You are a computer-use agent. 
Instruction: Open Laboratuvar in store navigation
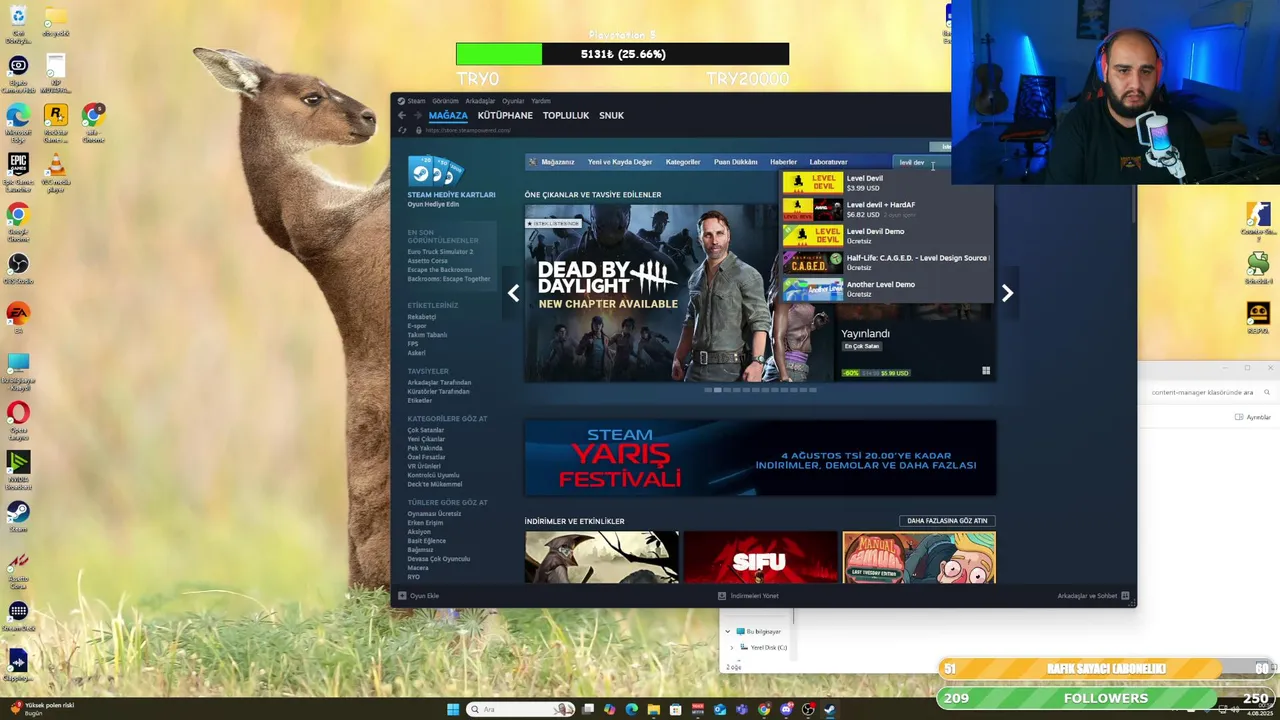(x=828, y=162)
